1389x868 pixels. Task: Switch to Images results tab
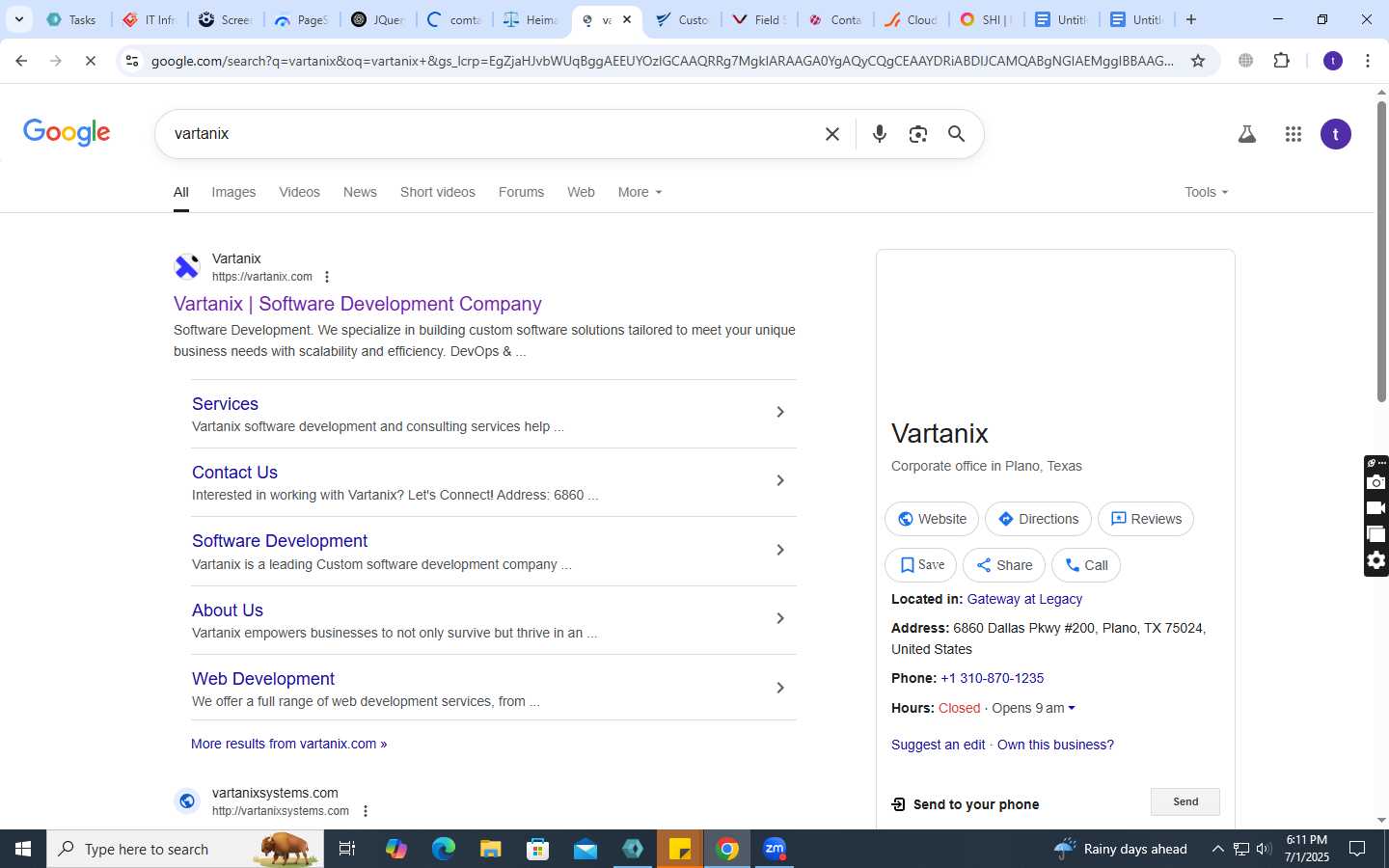(233, 192)
